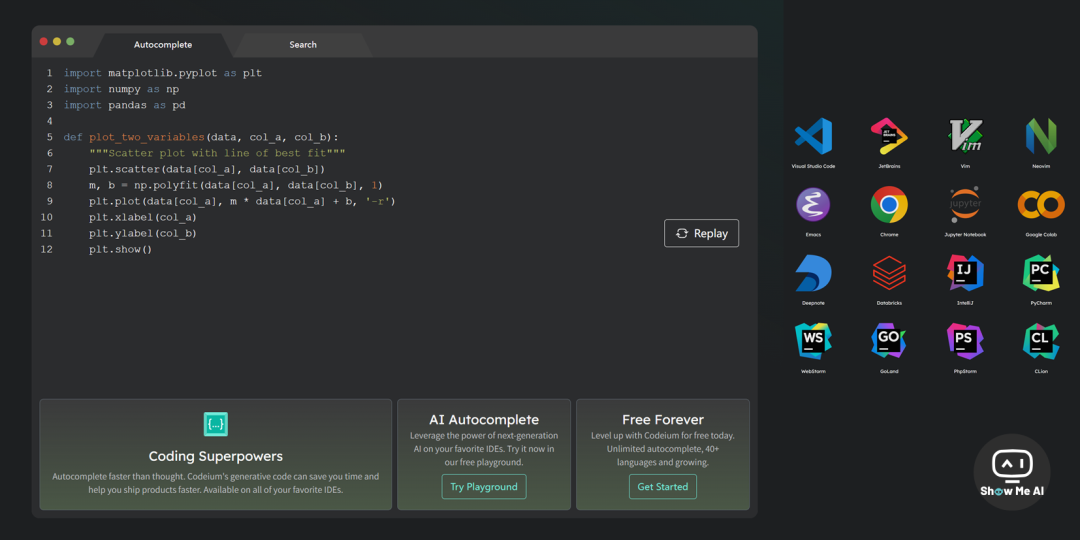The image size is (1080, 540).
Task: Select the GoLand icon
Action: pos(888,341)
